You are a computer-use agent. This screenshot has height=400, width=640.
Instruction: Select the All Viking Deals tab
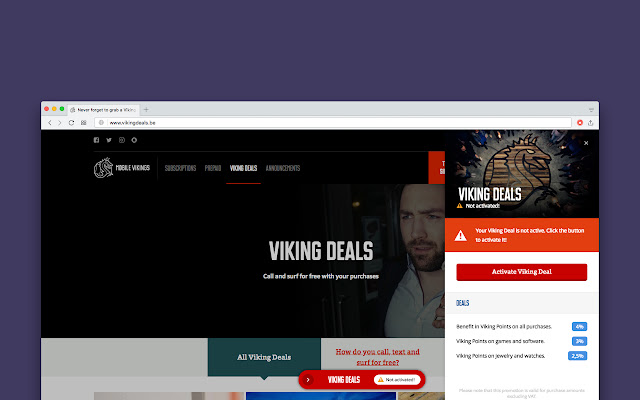264,357
